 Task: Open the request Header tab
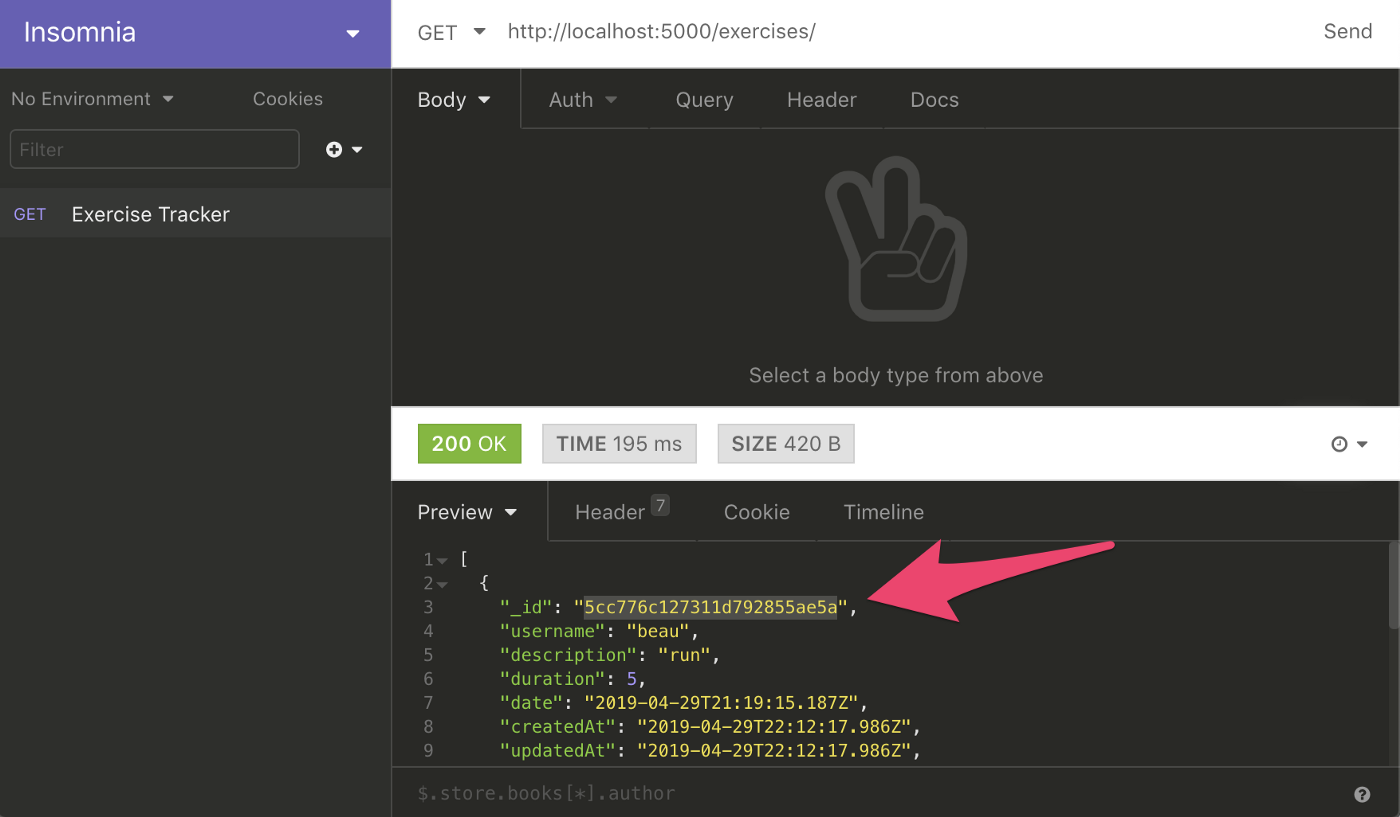[822, 100]
